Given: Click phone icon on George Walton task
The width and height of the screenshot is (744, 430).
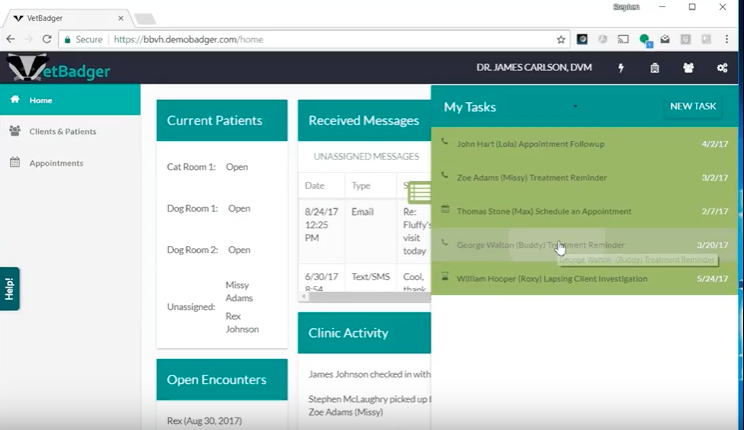Looking at the screenshot, I should [x=445, y=243].
